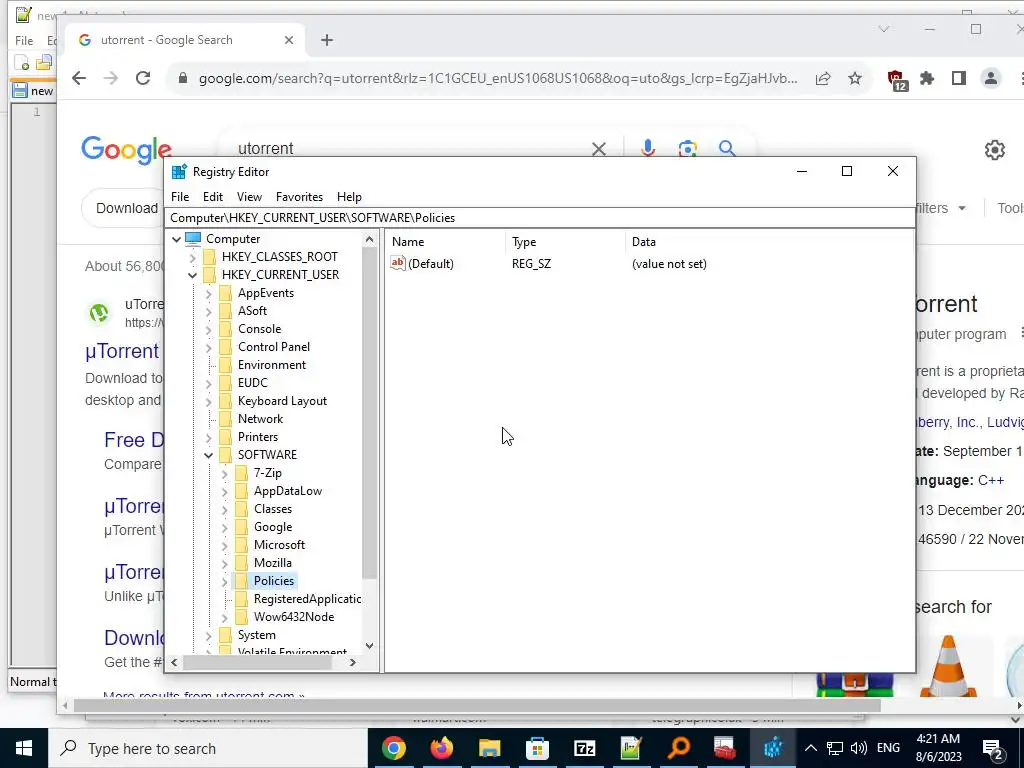This screenshot has height=768, width=1024.
Task: Select the Keyboard Layout key
Action: click(x=282, y=401)
